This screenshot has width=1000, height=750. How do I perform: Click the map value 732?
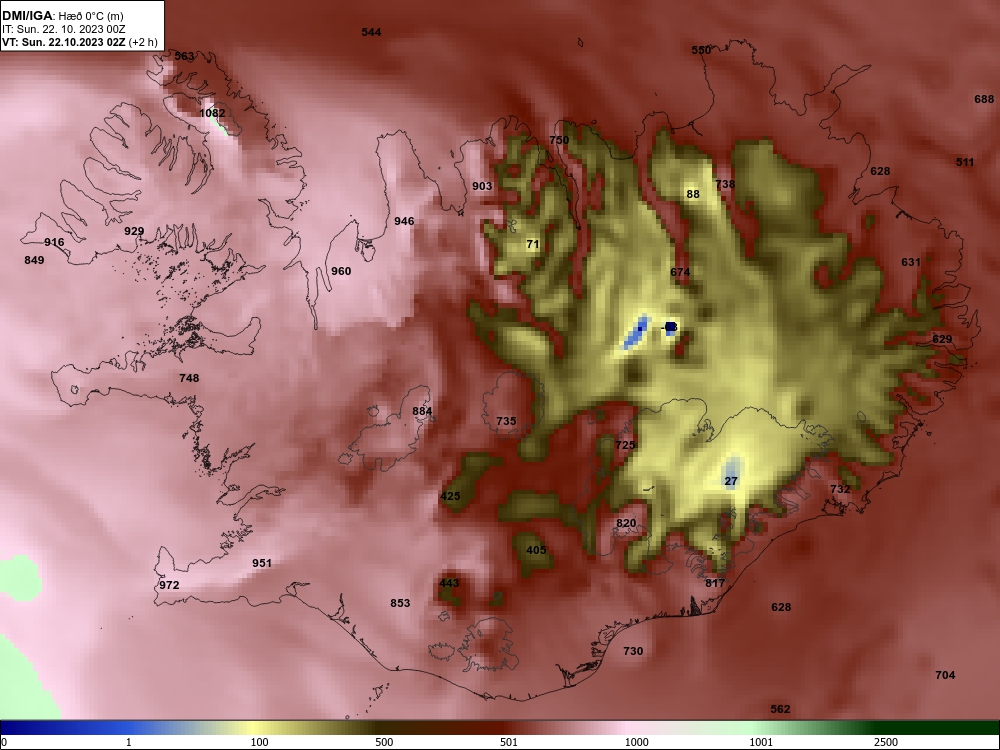pyautogui.click(x=840, y=489)
